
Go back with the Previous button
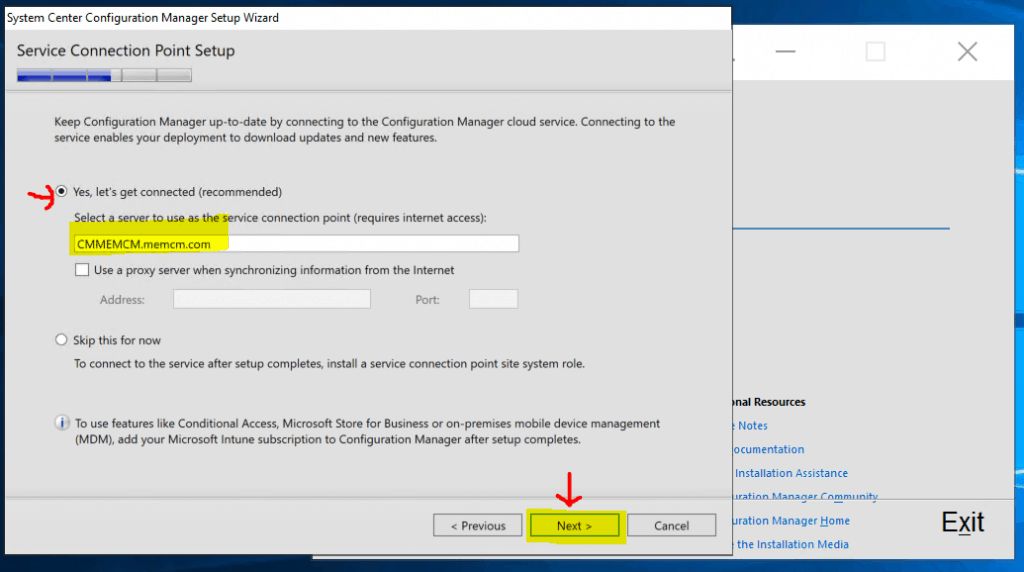(477, 526)
